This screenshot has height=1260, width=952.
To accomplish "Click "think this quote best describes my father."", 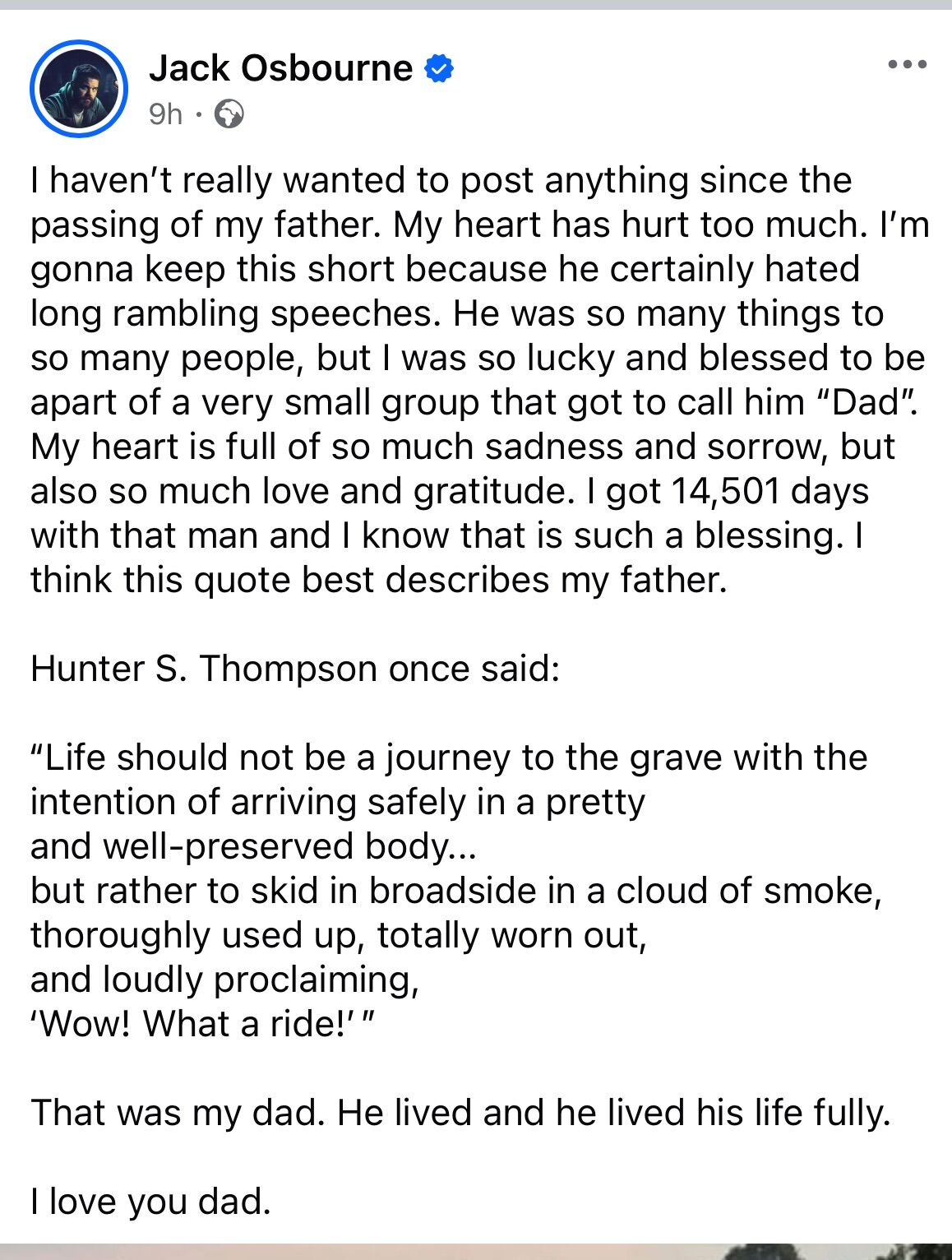I will (x=379, y=580).
